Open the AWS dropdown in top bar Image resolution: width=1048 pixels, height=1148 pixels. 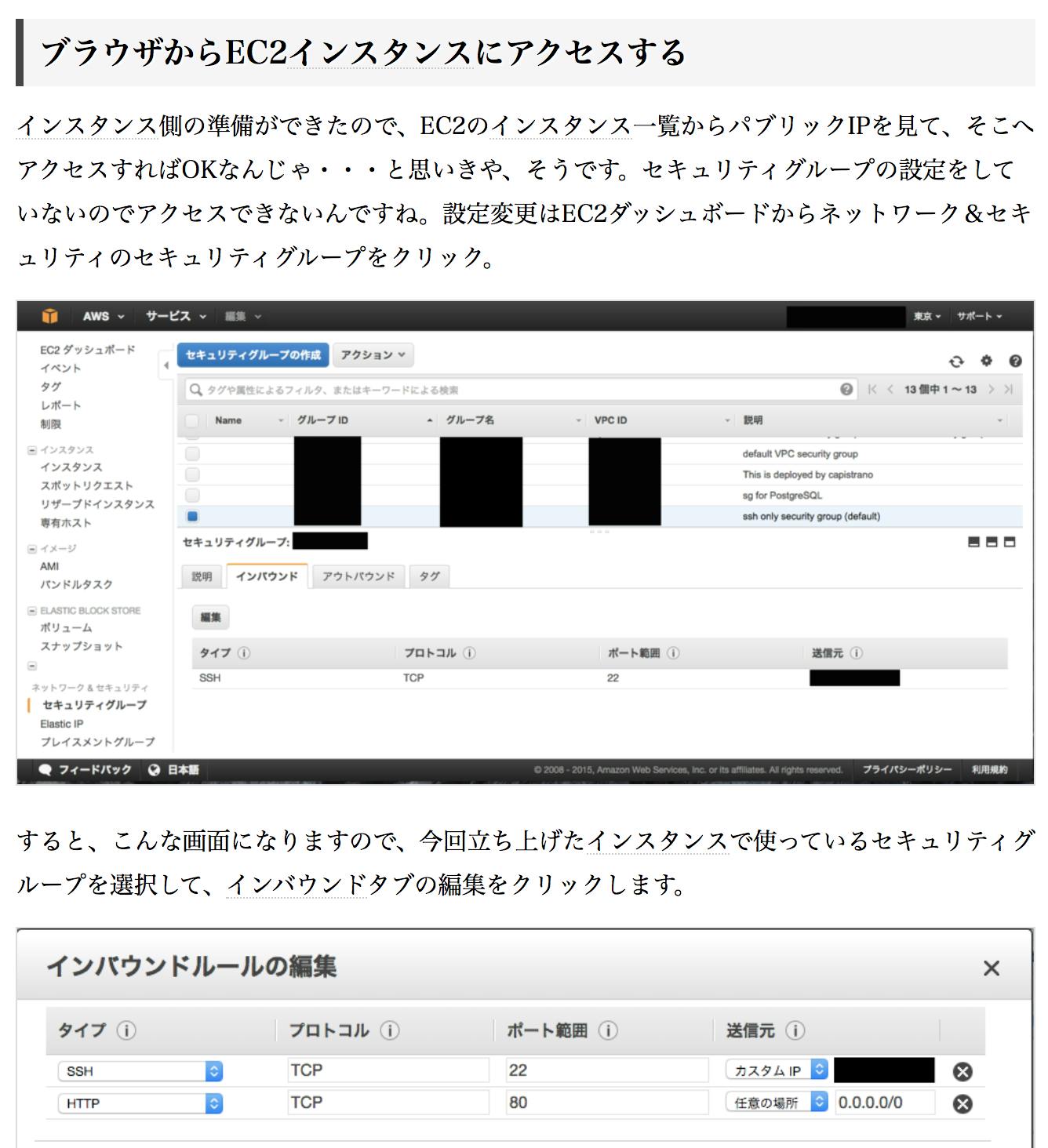point(104,316)
